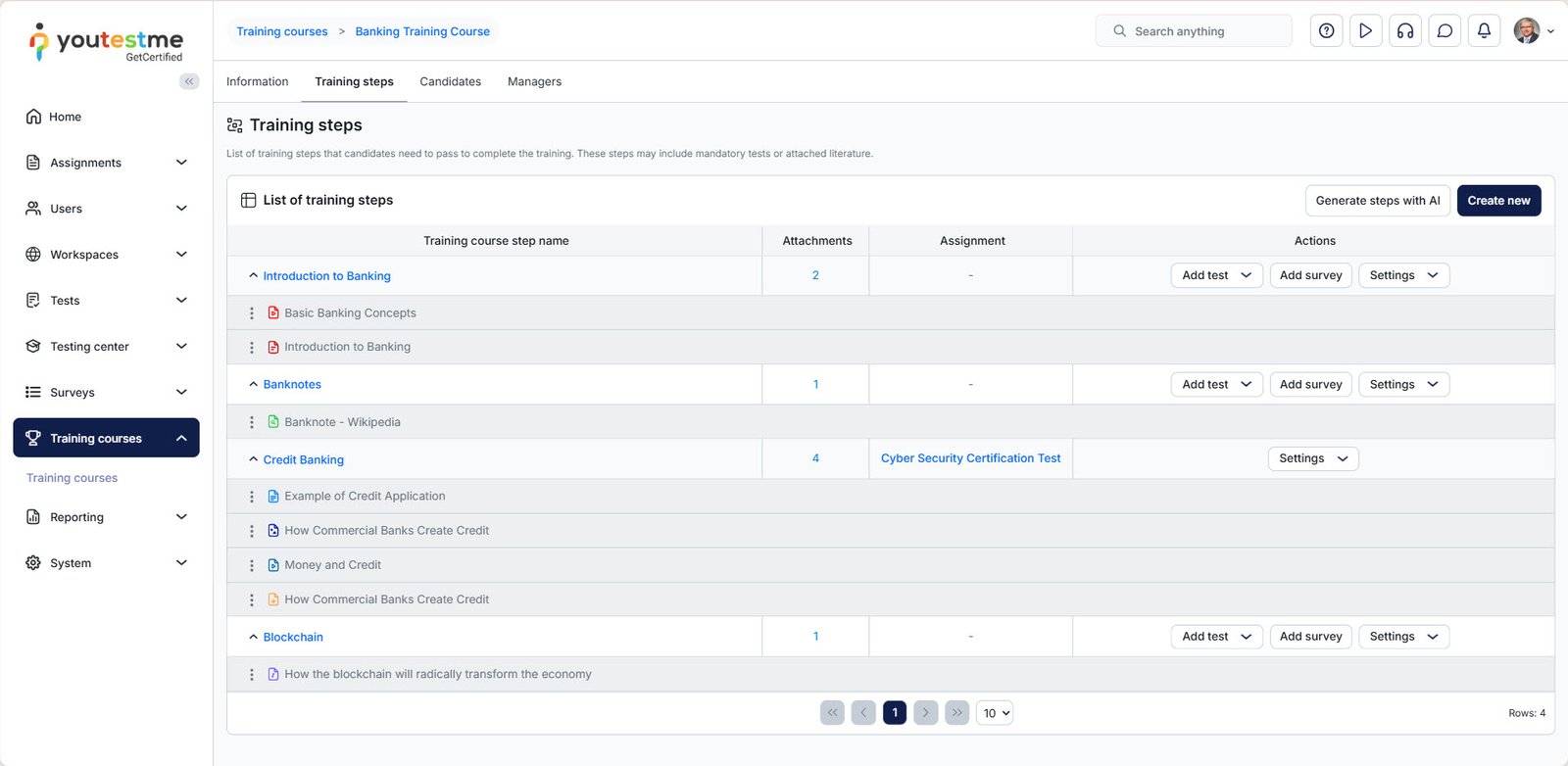Open Settings dropdown for Credit Banking
Image resolution: width=1568 pixels, height=766 pixels.
click(x=1312, y=458)
